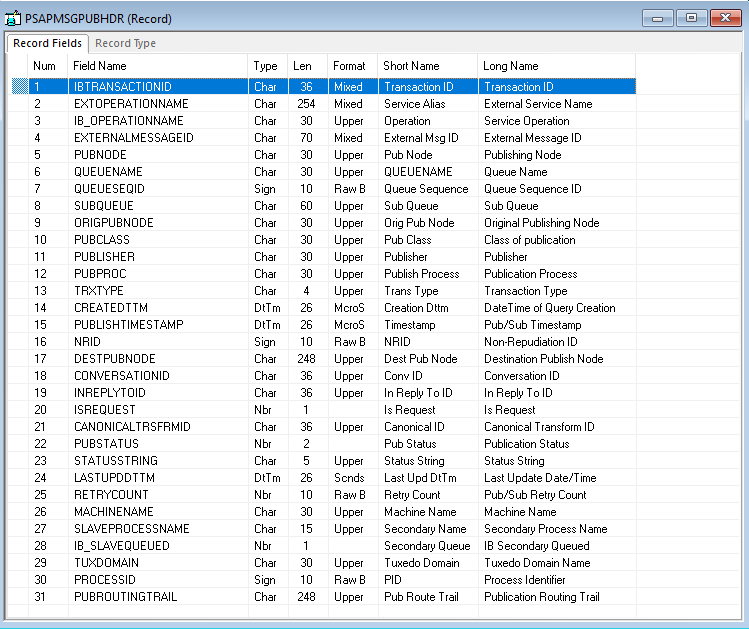
Task: Click the Format column header
Action: click(x=353, y=66)
